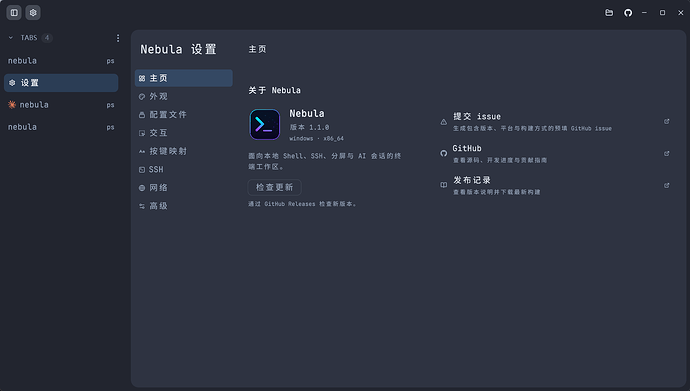
Task: Open external link icon for 提交 issue
Action: (667, 121)
